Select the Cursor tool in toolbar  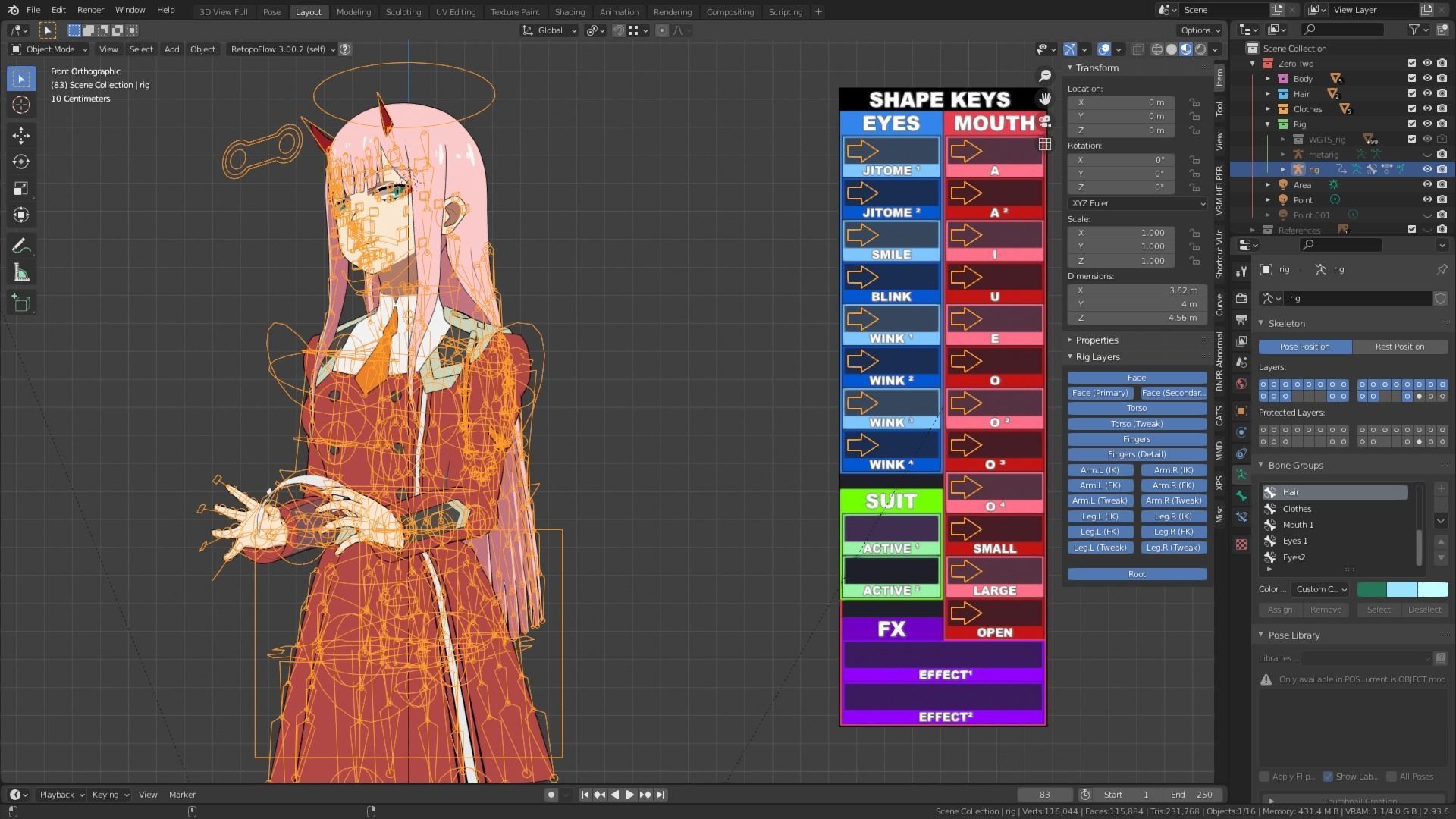(x=21, y=105)
